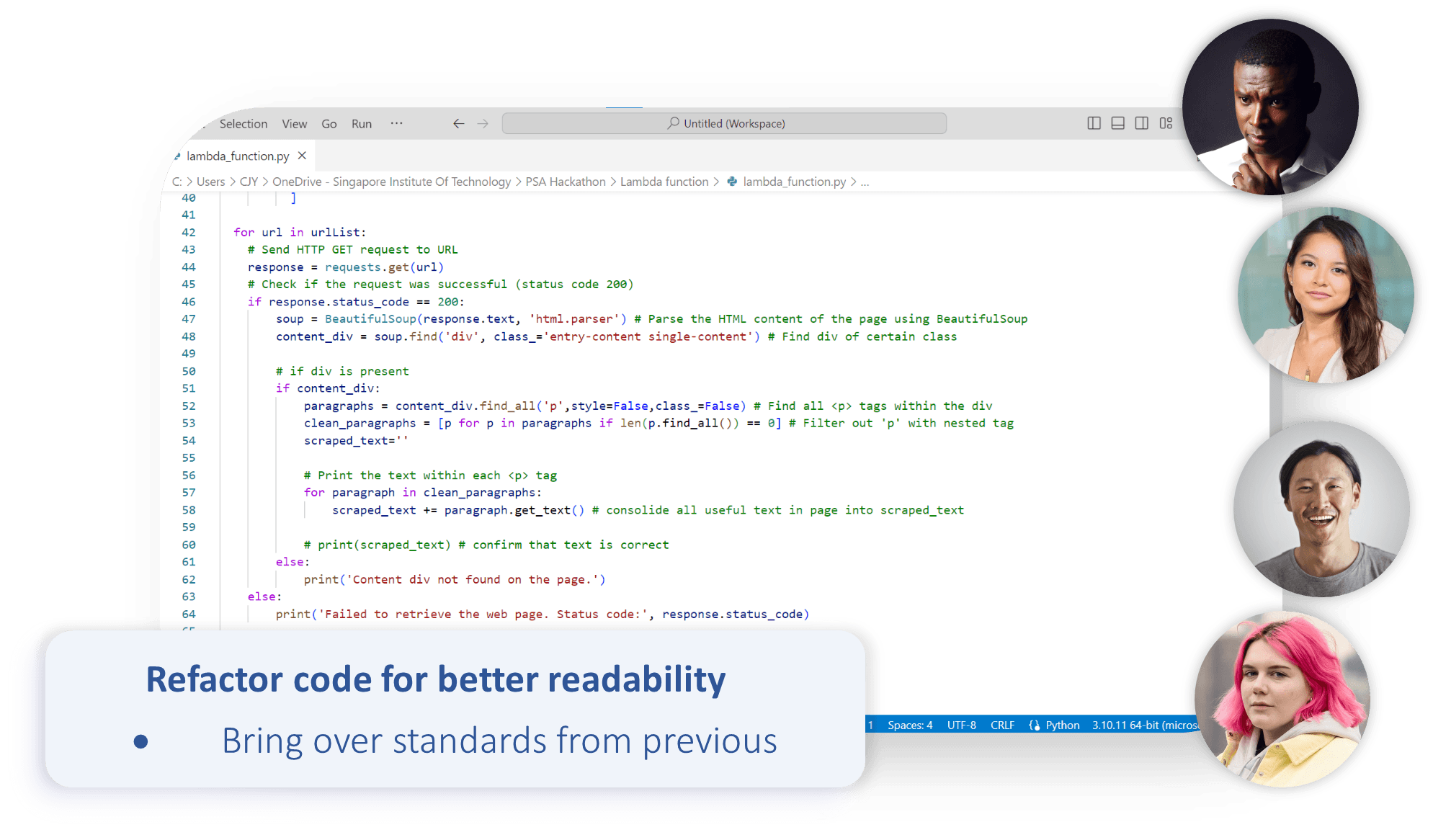Click the search magnifier in command center
Image resolution: width=1433 pixels, height=840 pixels.
[x=673, y=123]
